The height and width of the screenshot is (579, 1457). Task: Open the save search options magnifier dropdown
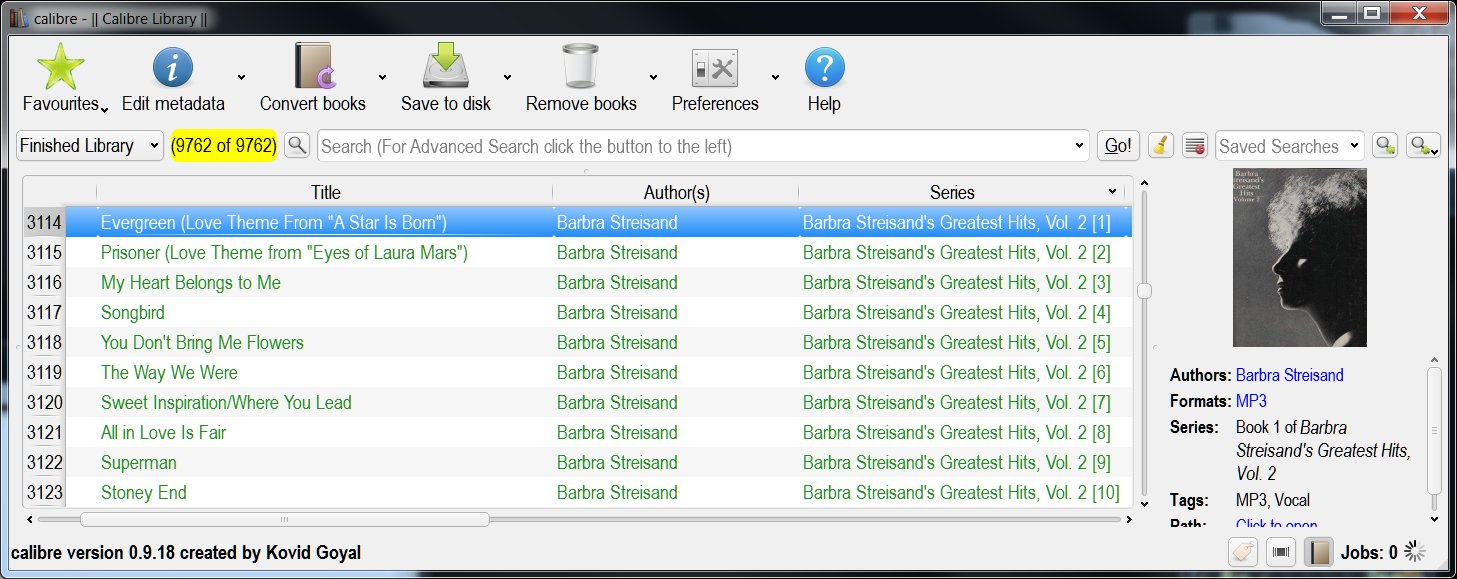(1423, 145)
